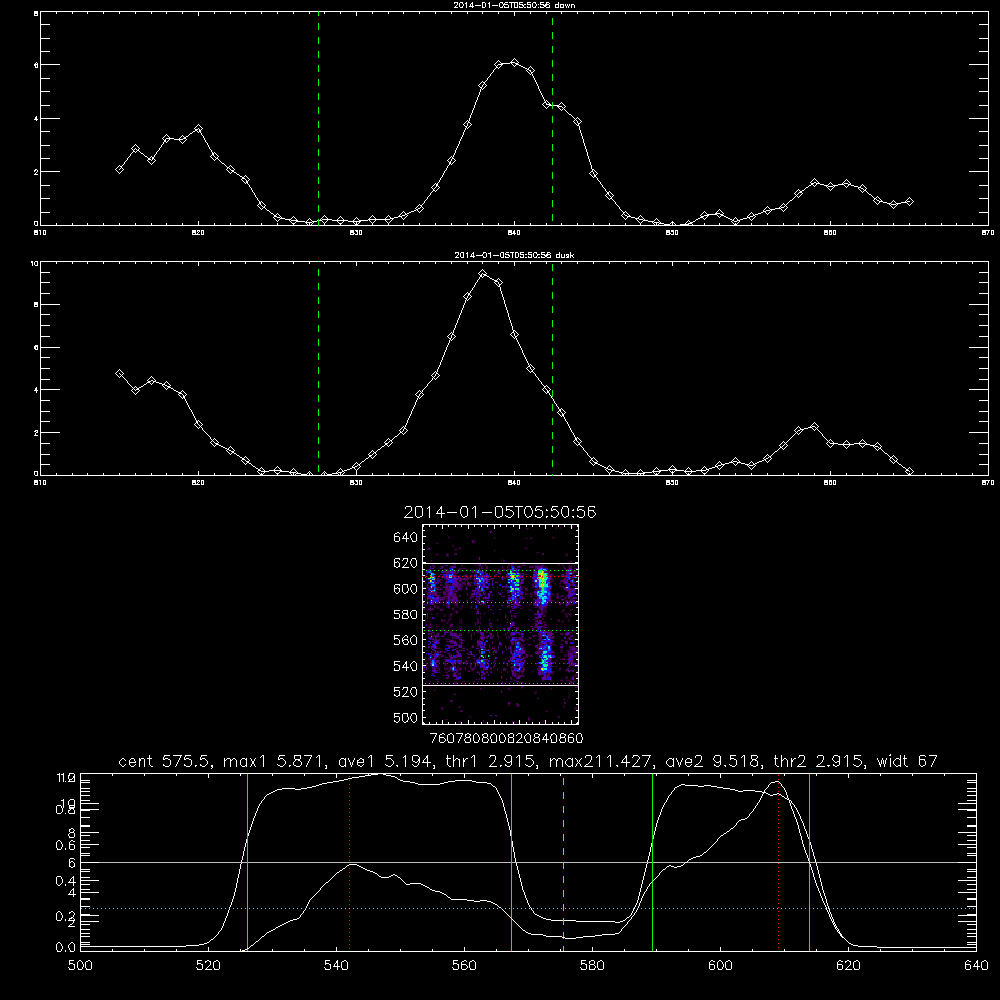Click the '760780800820840860' x-axis labels under spectrogram
Image resolution: width=1000 pixels, height=1000 pixels.
coord(507,738)
